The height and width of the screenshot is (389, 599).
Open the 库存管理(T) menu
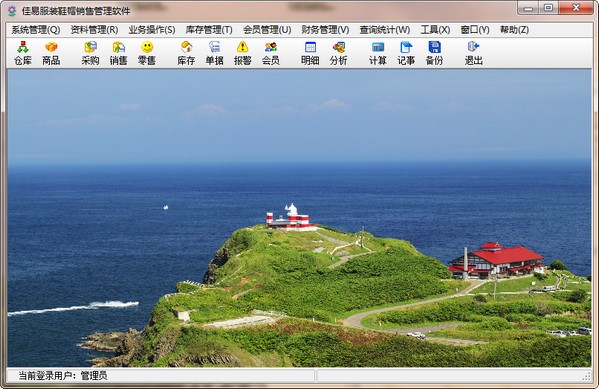coord(209,30)
